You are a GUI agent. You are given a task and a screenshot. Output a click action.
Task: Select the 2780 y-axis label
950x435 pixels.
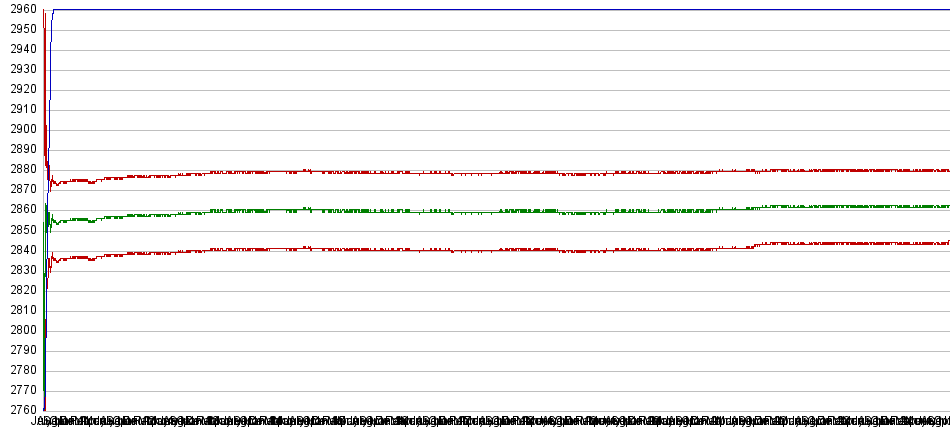[x=20, y=370]
